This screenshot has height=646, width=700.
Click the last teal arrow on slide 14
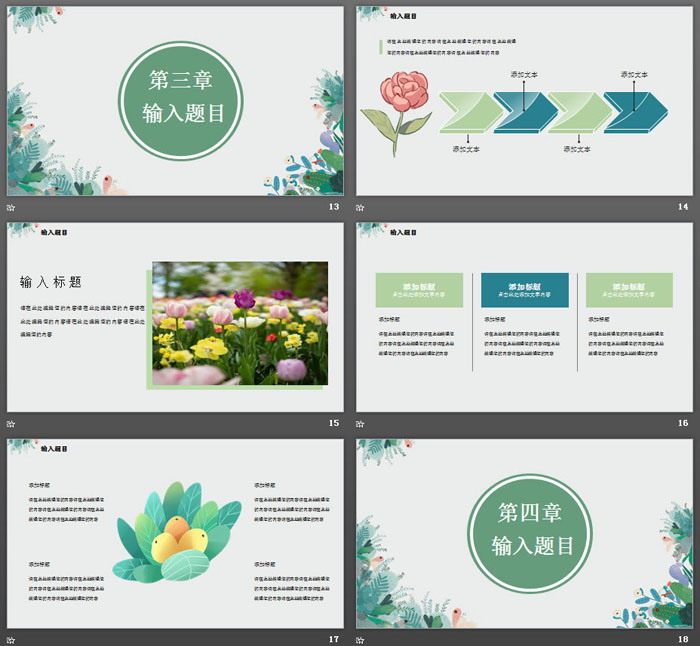pyautogui.click(x=633, y=111)
